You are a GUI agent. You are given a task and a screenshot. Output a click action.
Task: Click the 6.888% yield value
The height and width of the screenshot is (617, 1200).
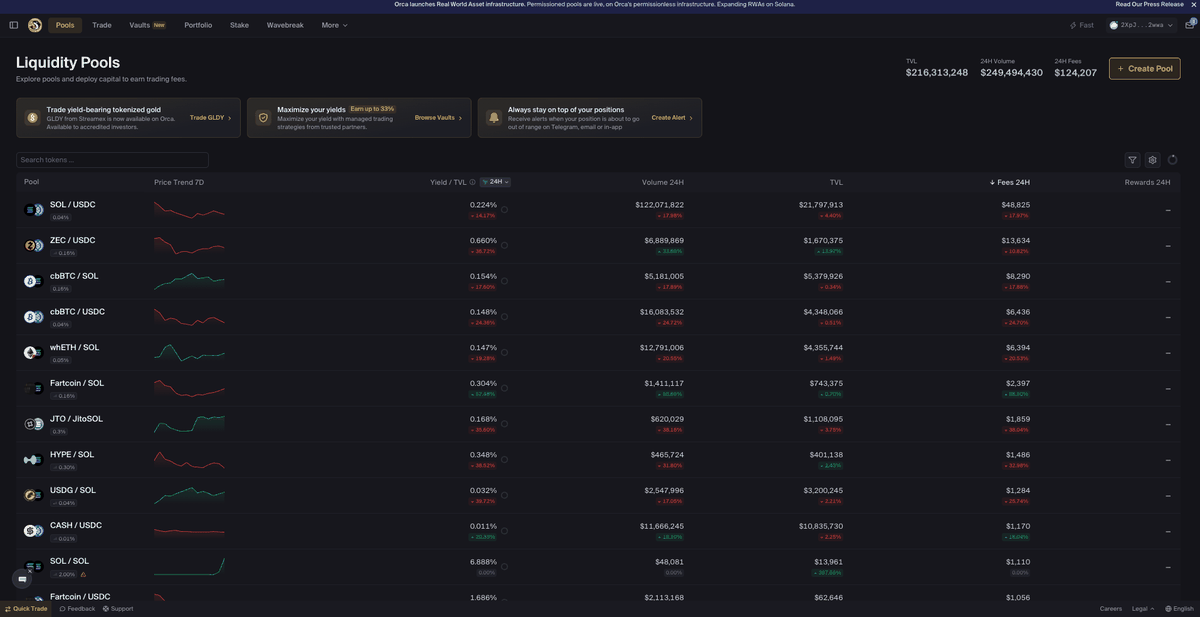coord(483,561)
